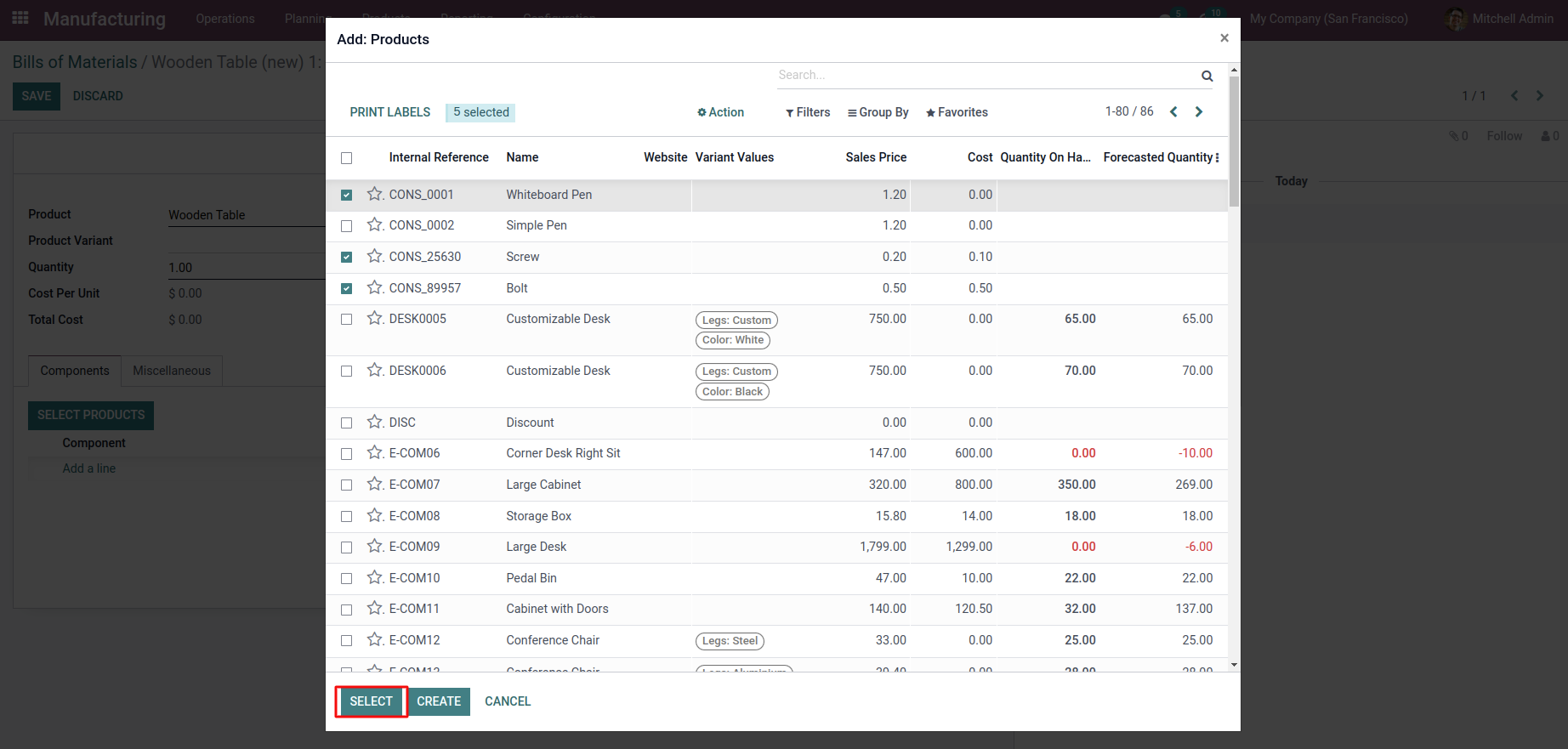Favorite Cabinet with Doors star
The width and height of the screenshot is (1568, 749).
[x=375, y=608]
